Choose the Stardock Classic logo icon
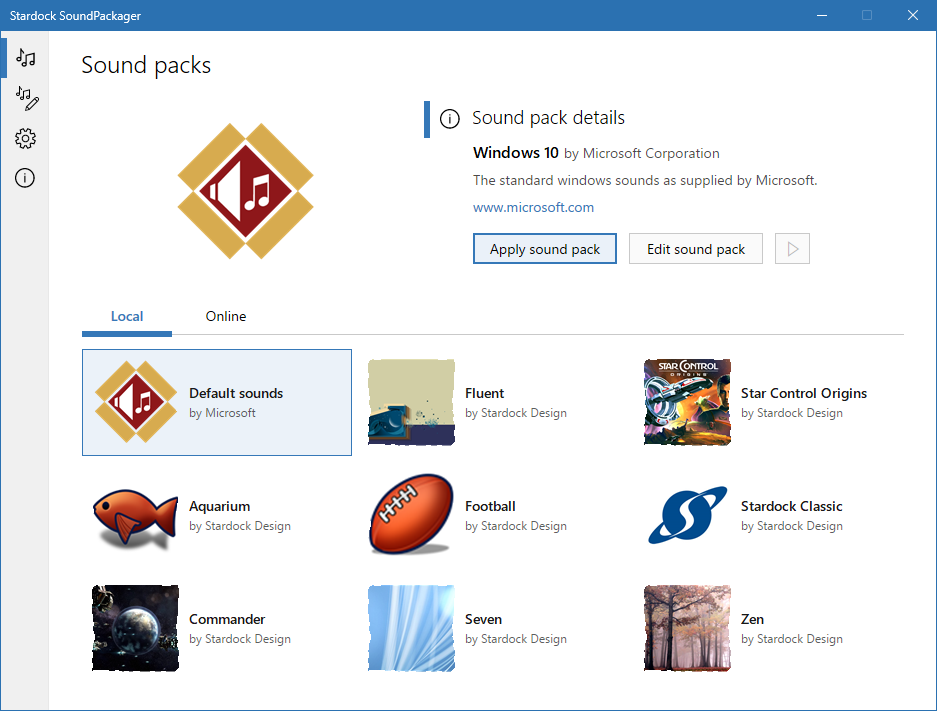Viewport: 937px width, 711px height. click(687, 515)
